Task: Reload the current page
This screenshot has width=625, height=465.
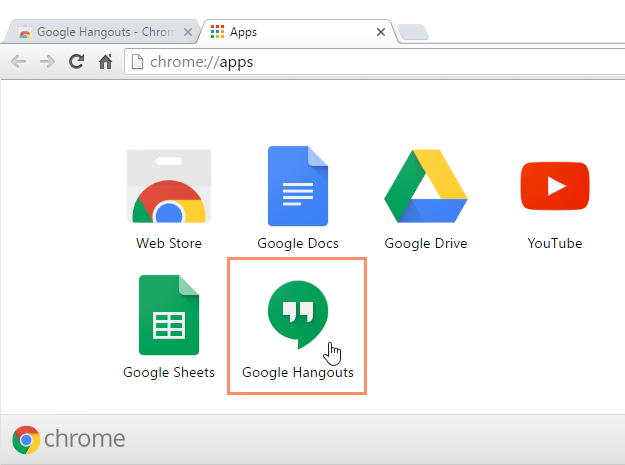Action: (x=76, y=62)
